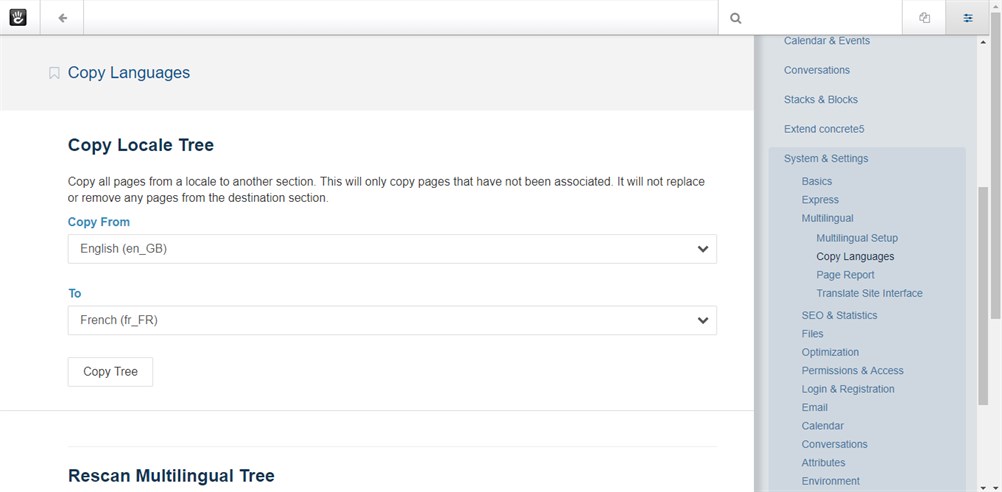Open Permissions & Access settings
Viewport: 1002px width, 492px height.
[x=852, y=370]
